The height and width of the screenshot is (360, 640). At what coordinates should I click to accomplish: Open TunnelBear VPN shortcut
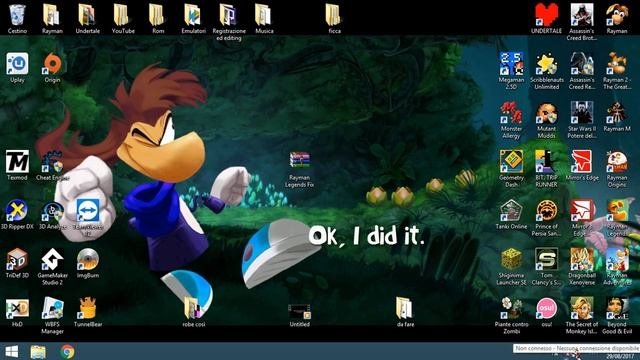(x=88, y=309)
